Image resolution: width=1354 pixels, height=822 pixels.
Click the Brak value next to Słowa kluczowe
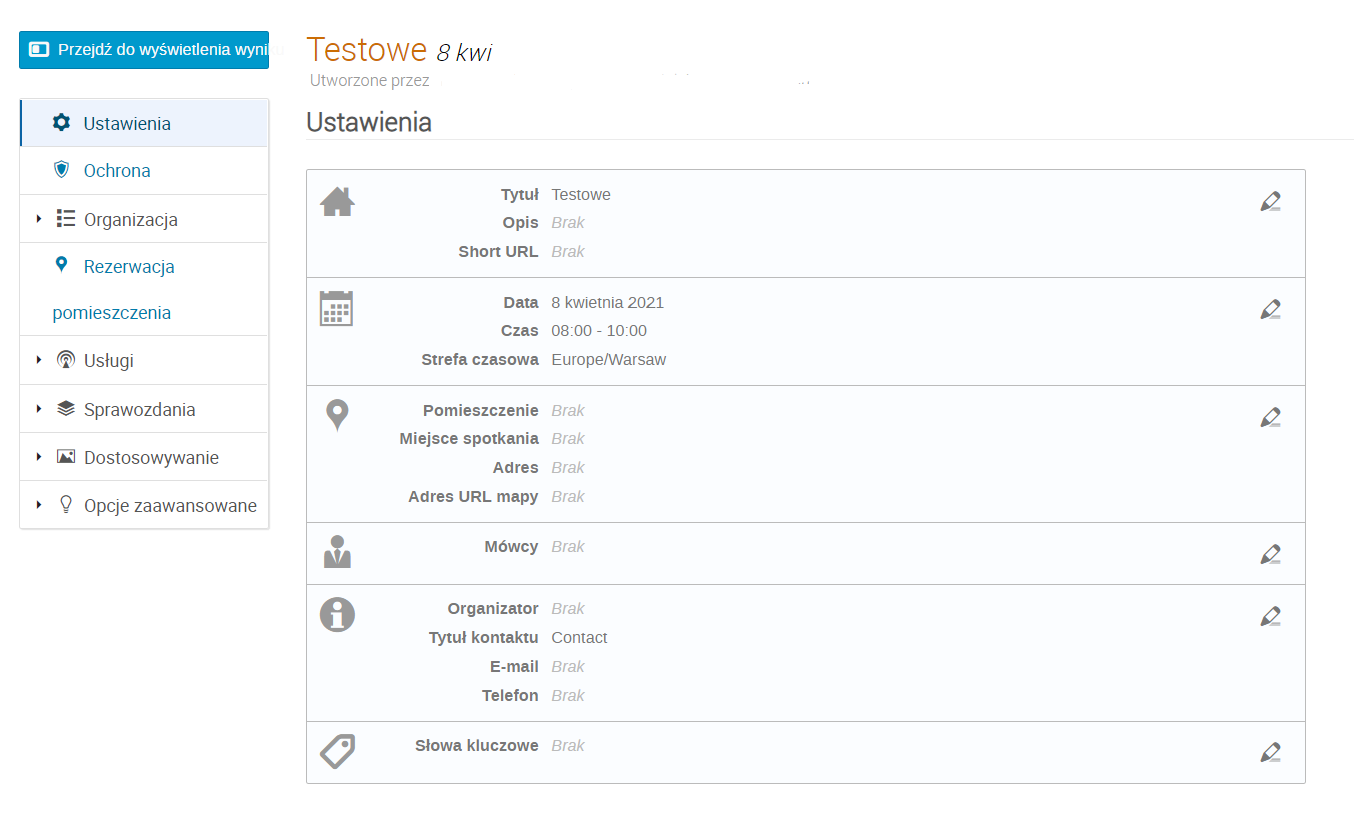coord(568,745)
